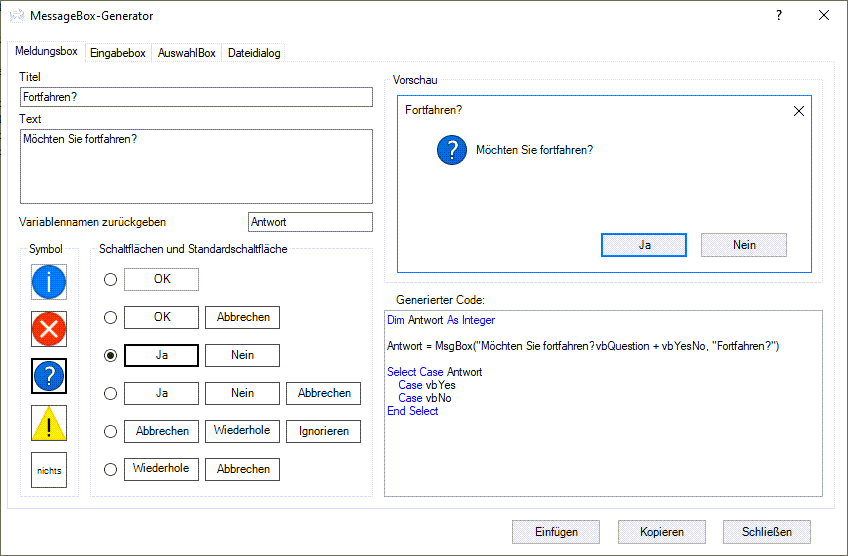Open the Dateidialog tab
The height and width of the screenshot is (556, 848).
click(254, 53)
